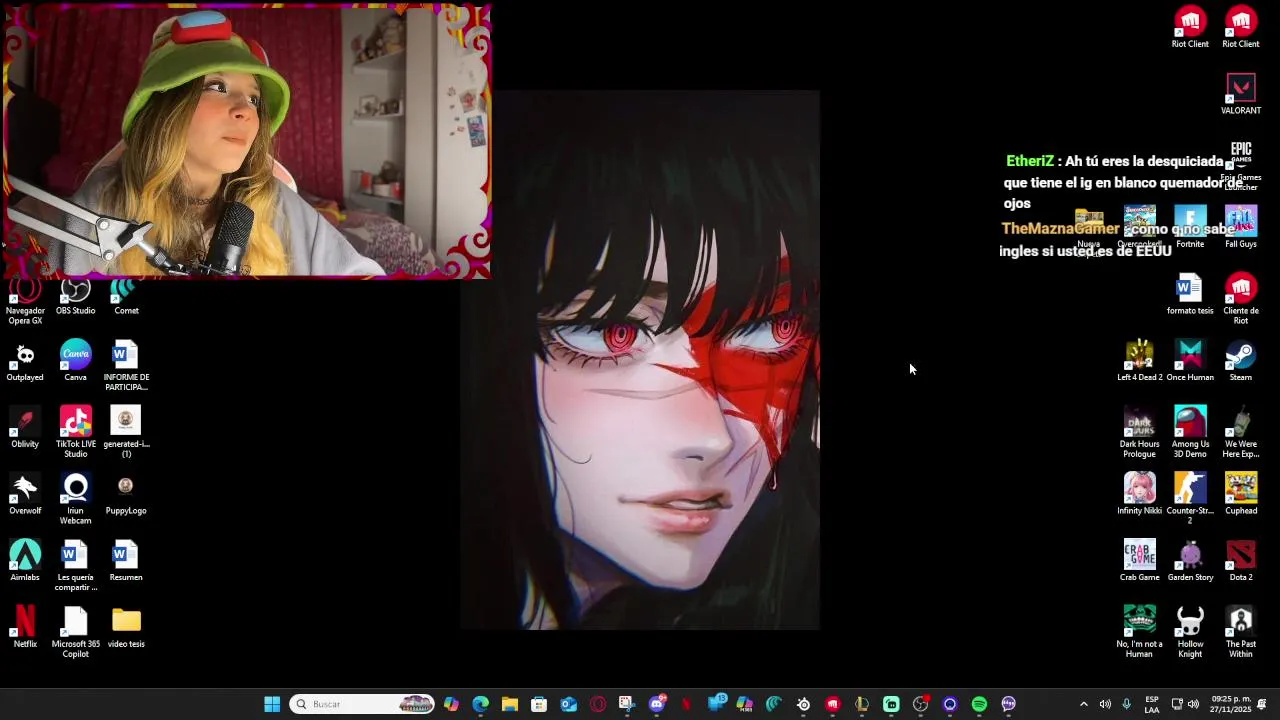This screenshot has width=1280, height=720.
Task: Open the VALORANT desktop shortcut
Action: [x=1240, y=94]
